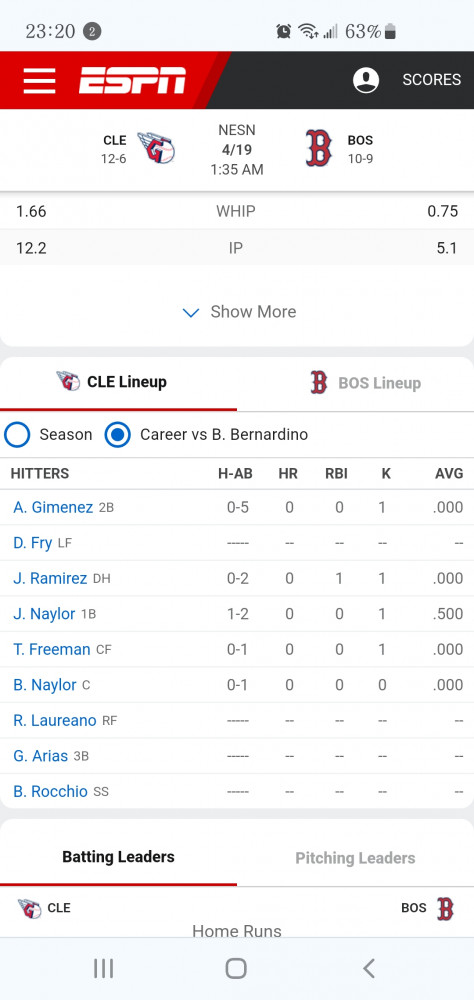474x1000 pixels.
Task: Select the Batting Leaders tab
Action: coord(118,857)
